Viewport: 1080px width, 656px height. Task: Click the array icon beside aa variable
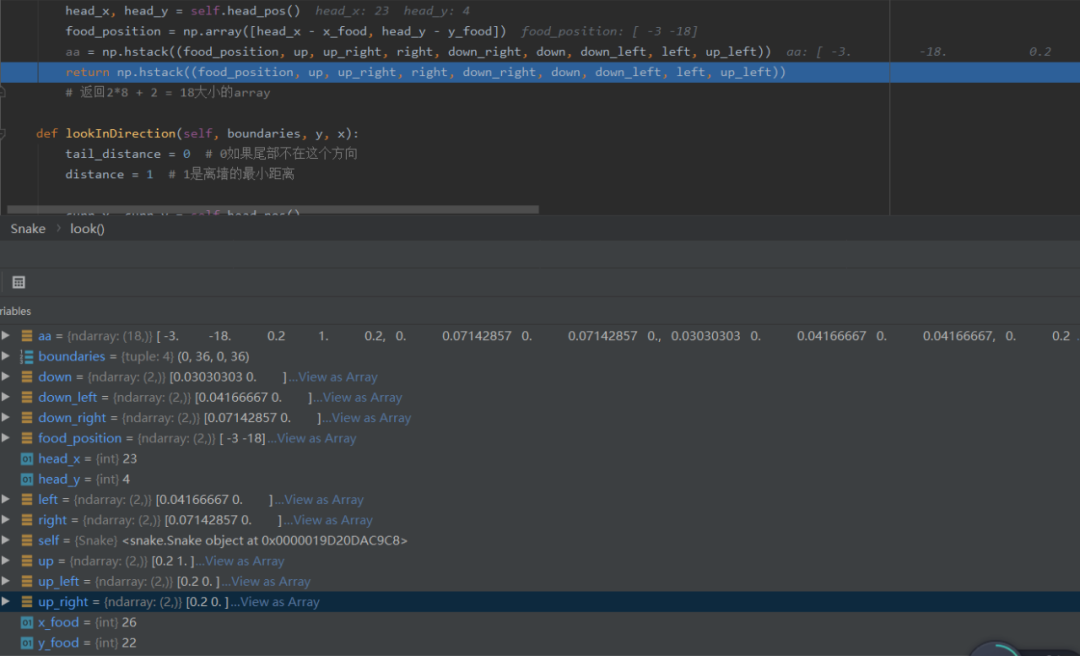click(x=27, y=336)
